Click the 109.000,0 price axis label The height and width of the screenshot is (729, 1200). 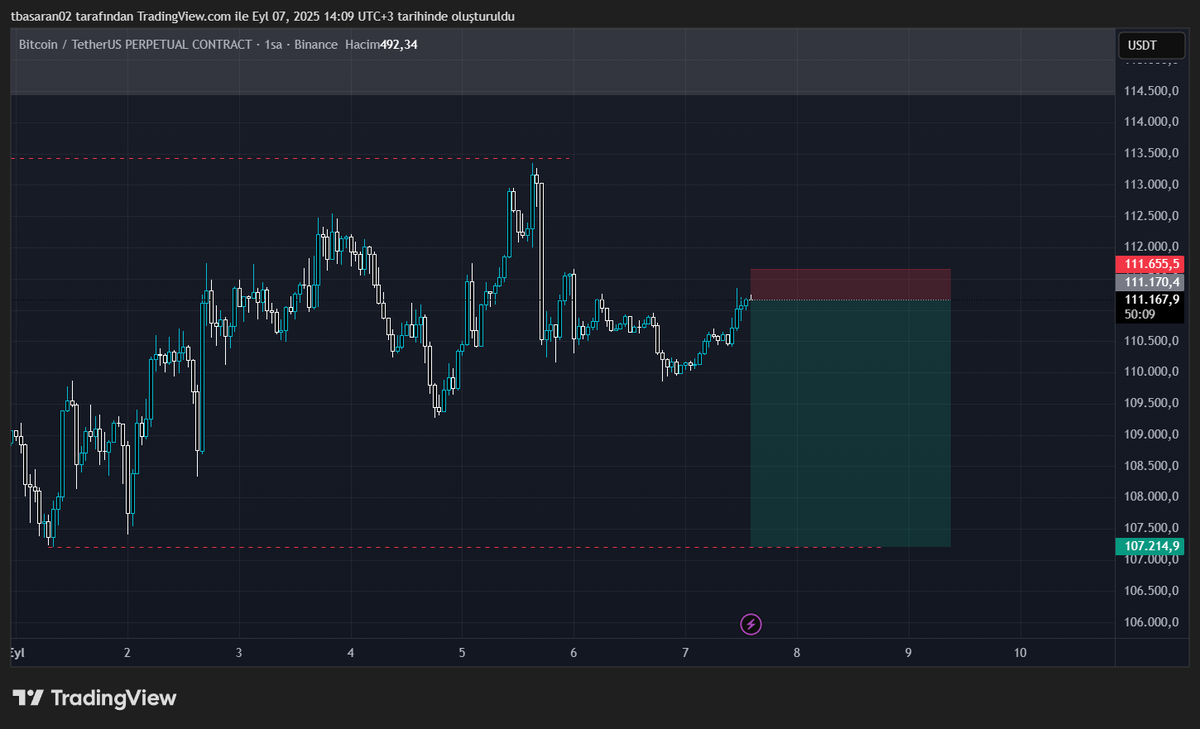(1153, 434)
